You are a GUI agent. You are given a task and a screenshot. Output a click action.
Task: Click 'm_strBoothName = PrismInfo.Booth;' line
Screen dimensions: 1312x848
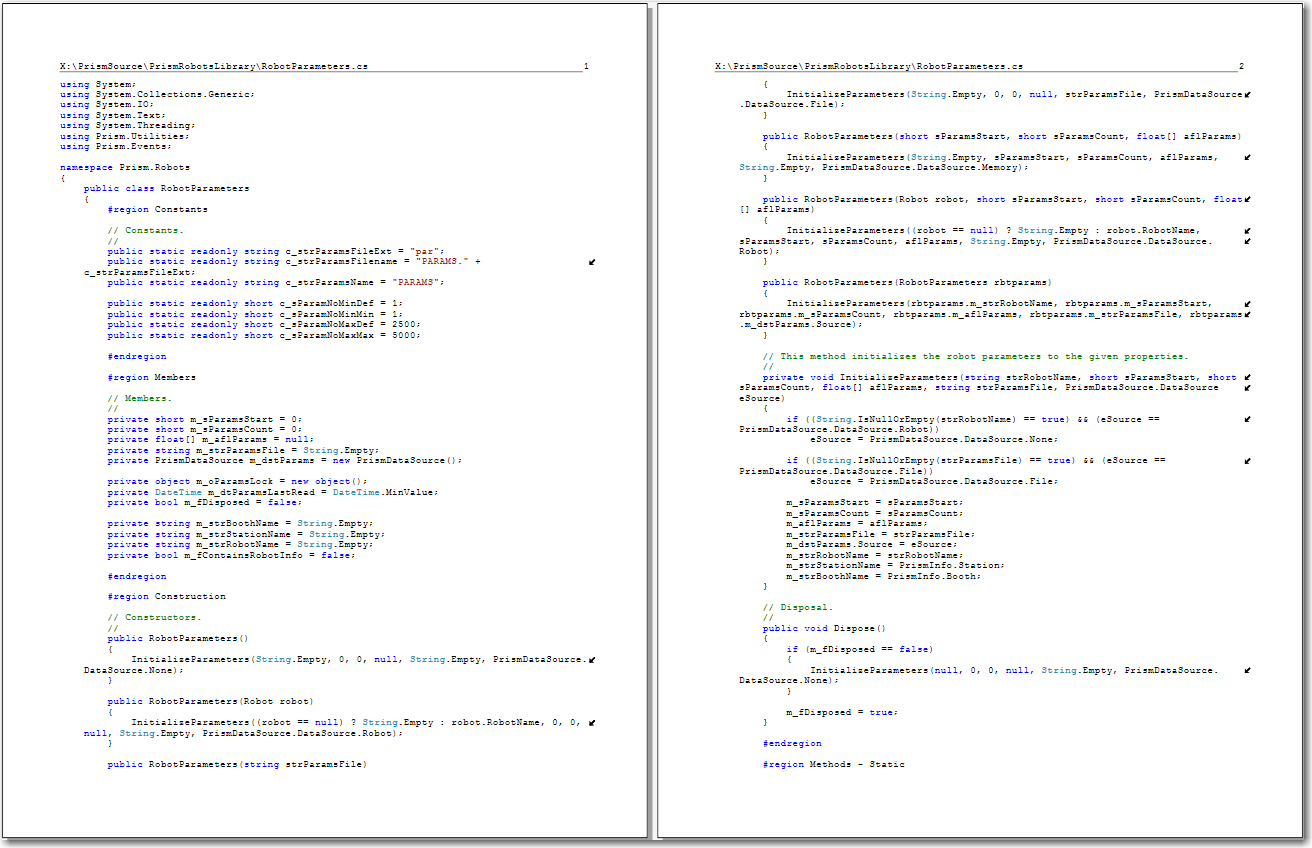pyautogui.click(x=884, y=576)
